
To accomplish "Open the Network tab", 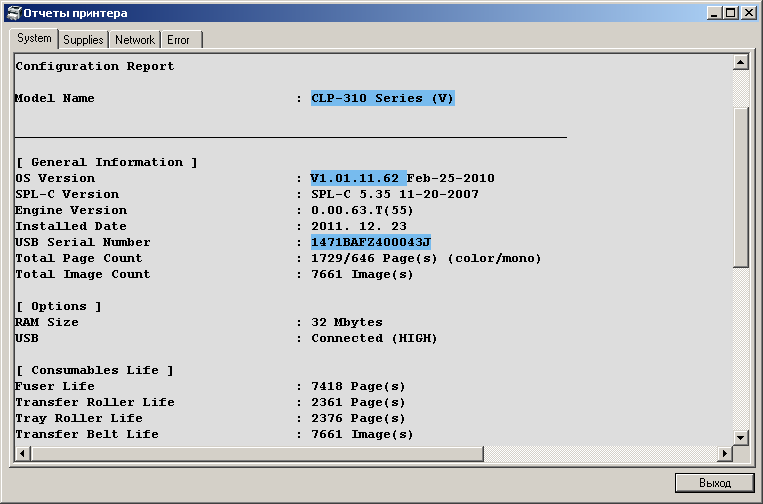I will [x=135, y=40].
